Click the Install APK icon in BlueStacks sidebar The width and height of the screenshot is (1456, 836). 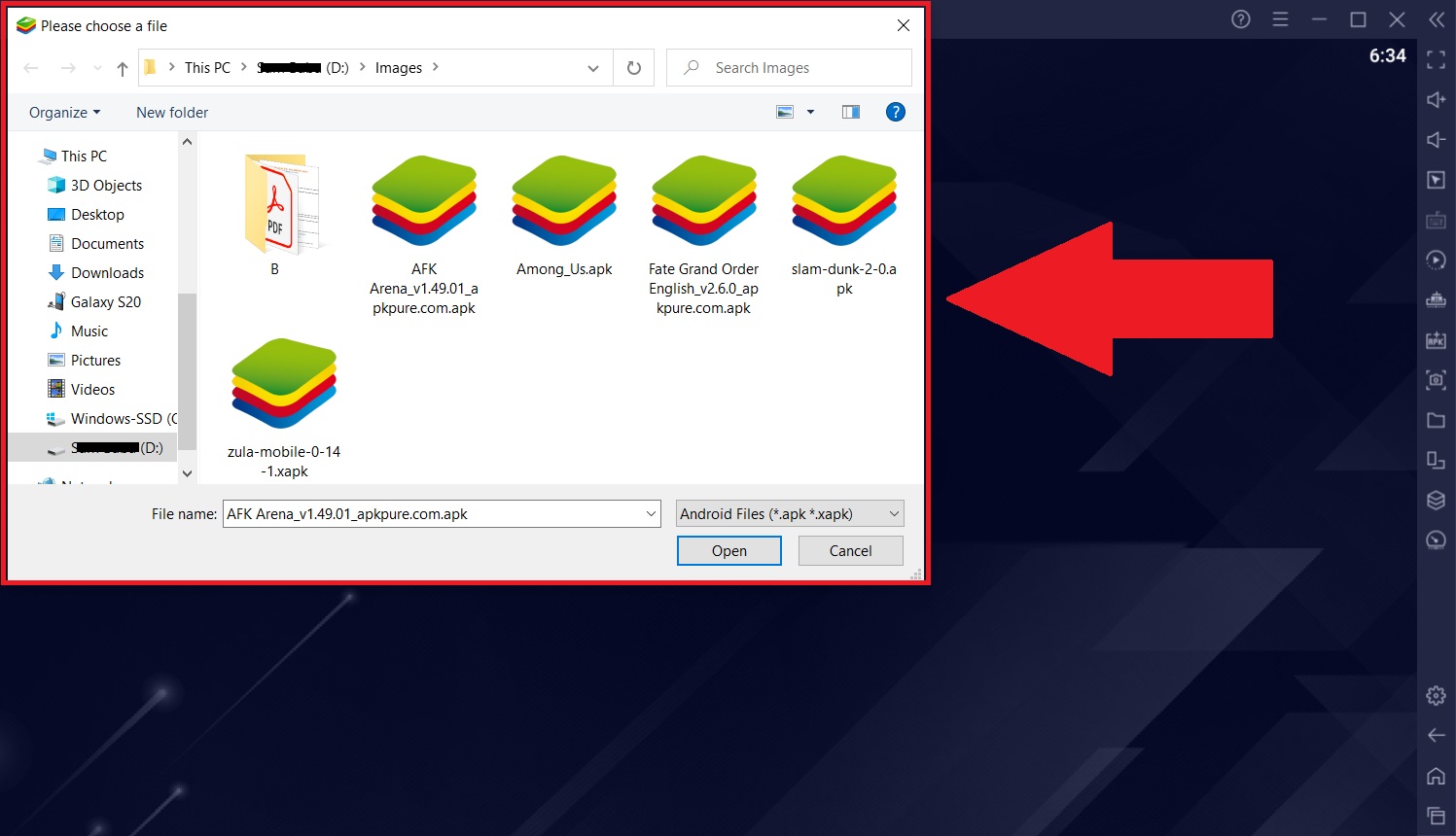pos(1436,340)
